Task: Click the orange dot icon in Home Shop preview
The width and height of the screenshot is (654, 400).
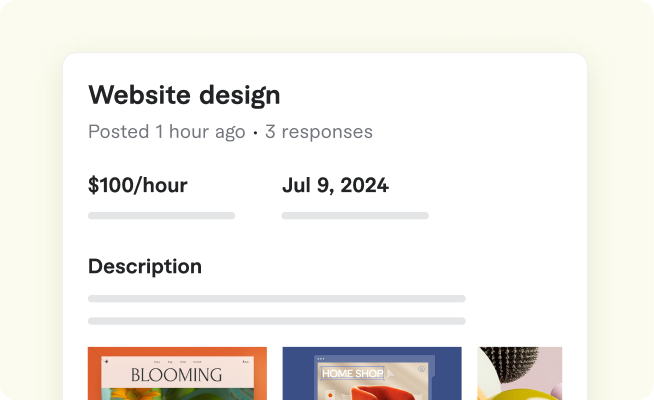Action: tap(330, 395)
